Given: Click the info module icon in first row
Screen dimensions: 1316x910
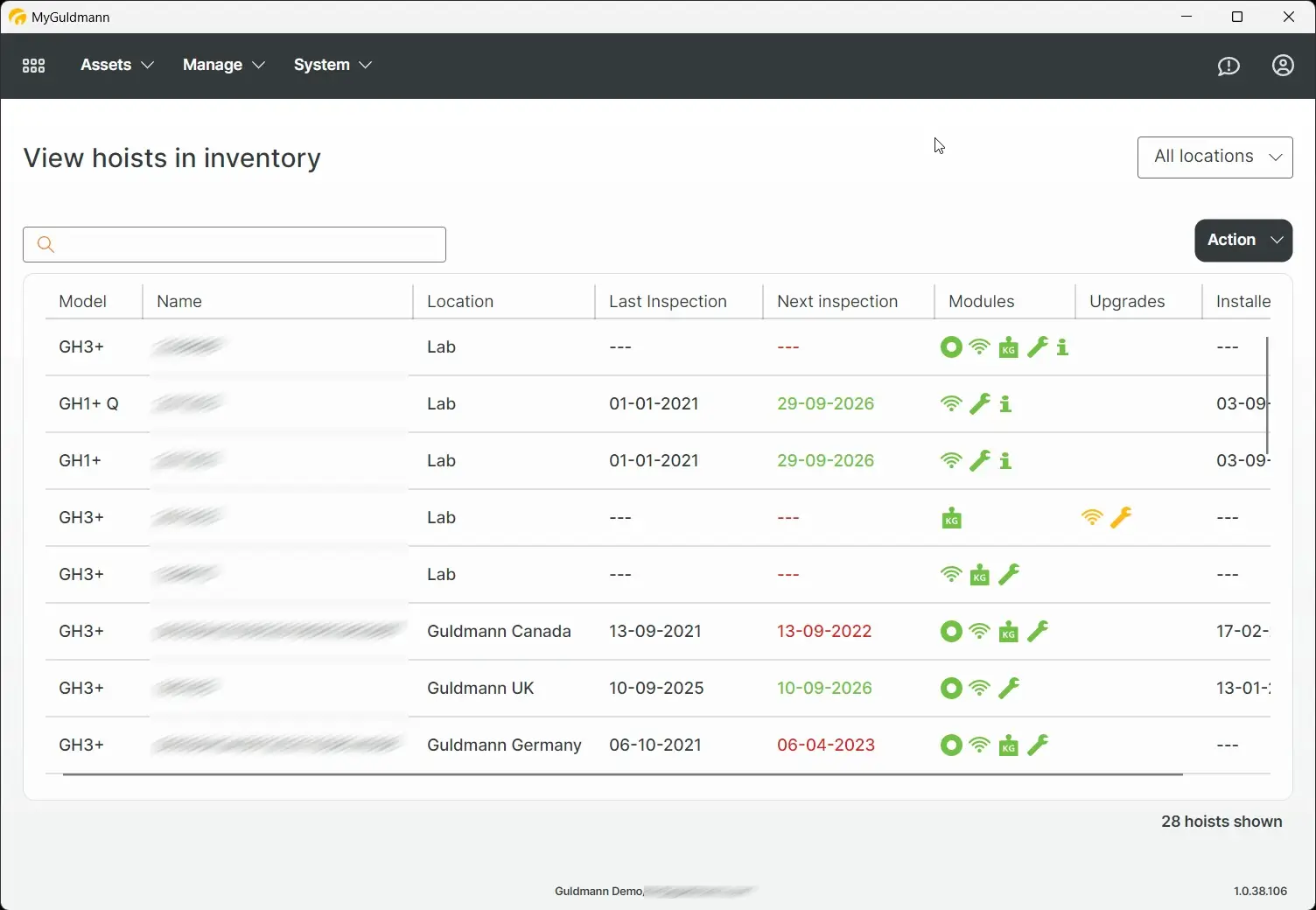Looking at the screenshot, I should (1062, 347).
